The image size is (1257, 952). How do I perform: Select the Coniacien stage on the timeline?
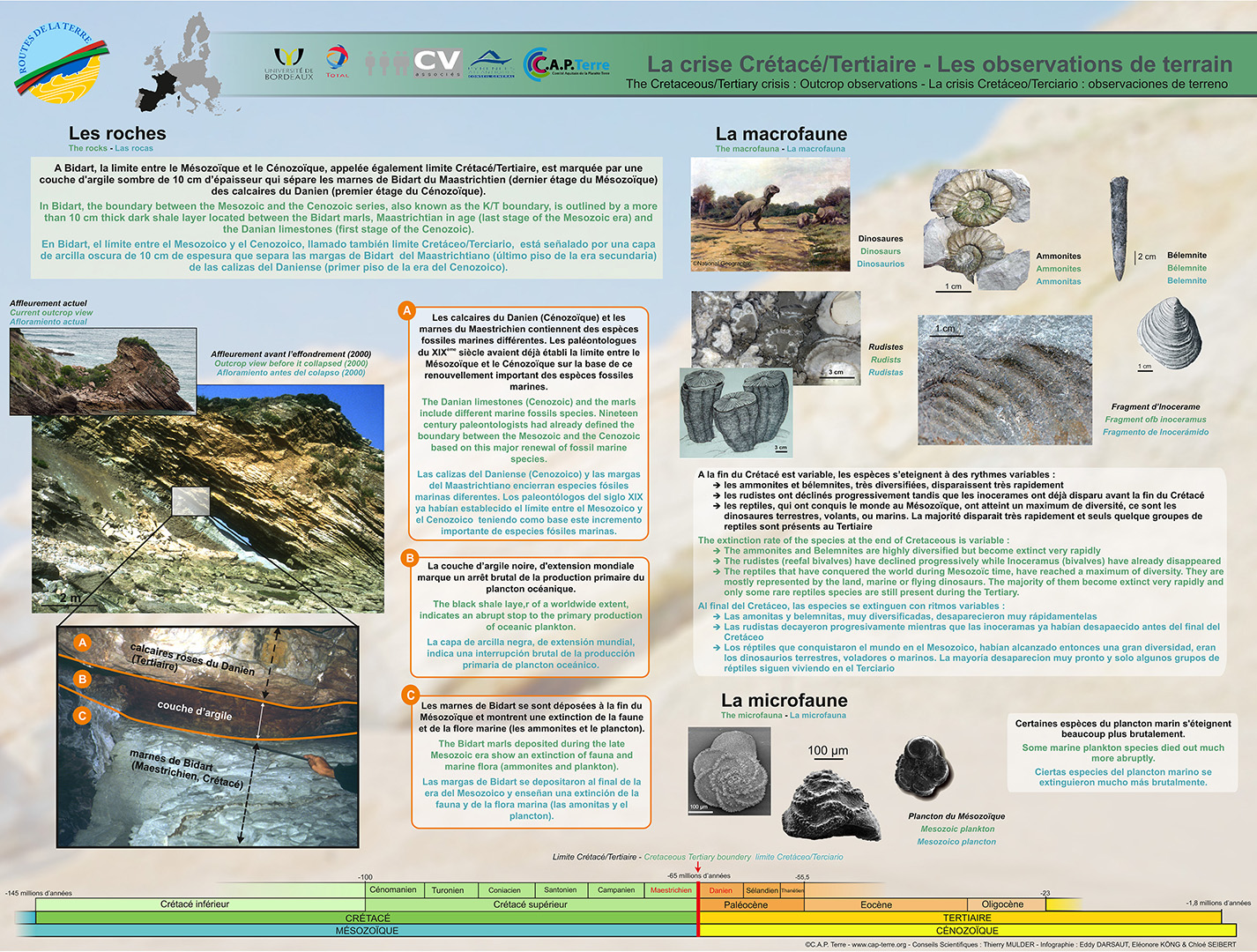tap(504, 890)
